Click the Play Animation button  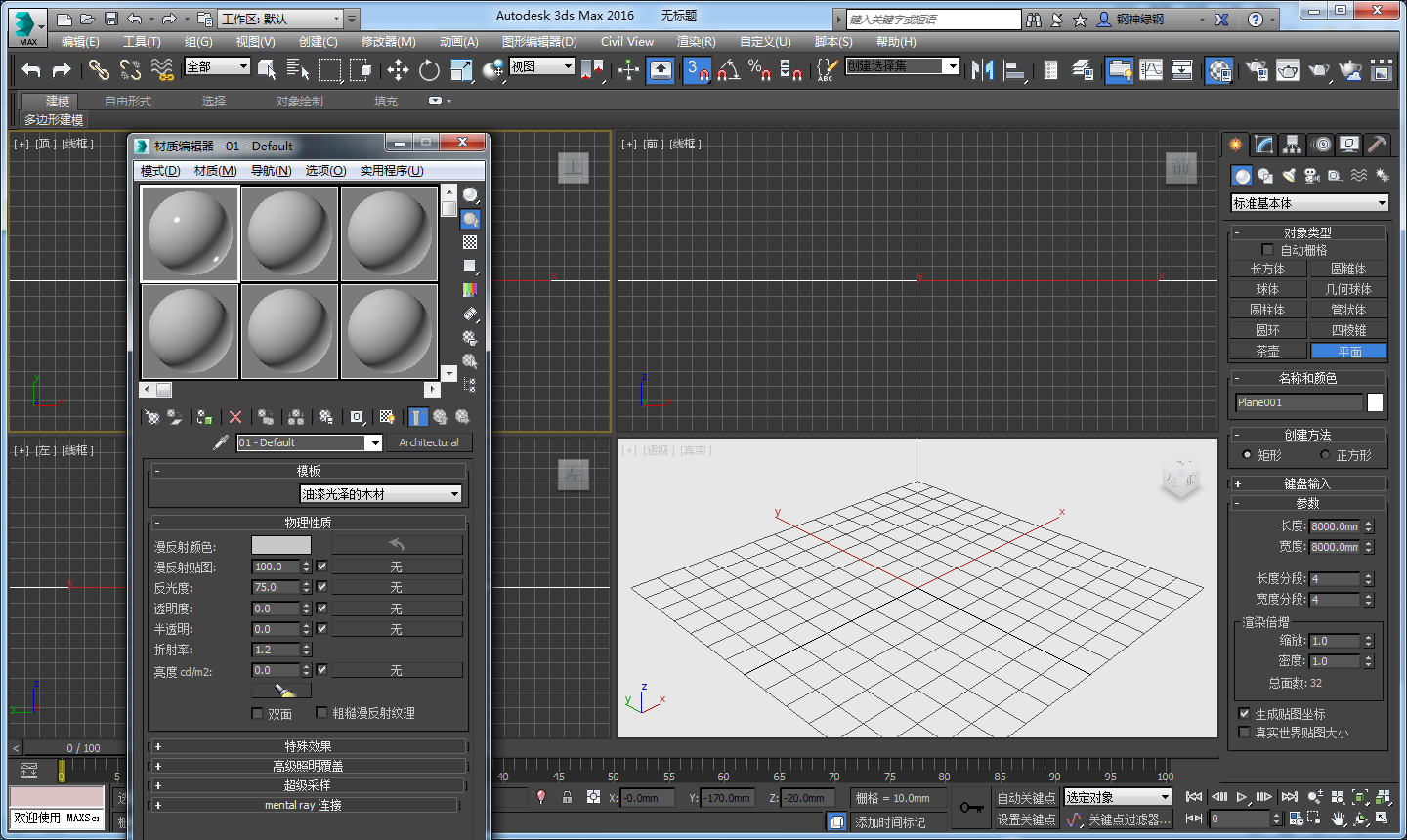click(1241, 797)
